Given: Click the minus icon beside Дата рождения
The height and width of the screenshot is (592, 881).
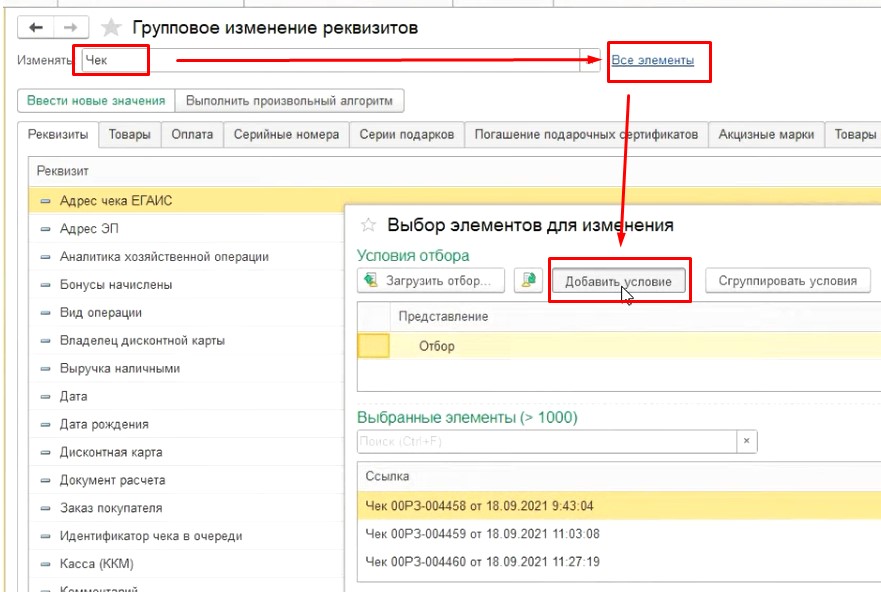Looking at the screenshot, I should 46,424.
